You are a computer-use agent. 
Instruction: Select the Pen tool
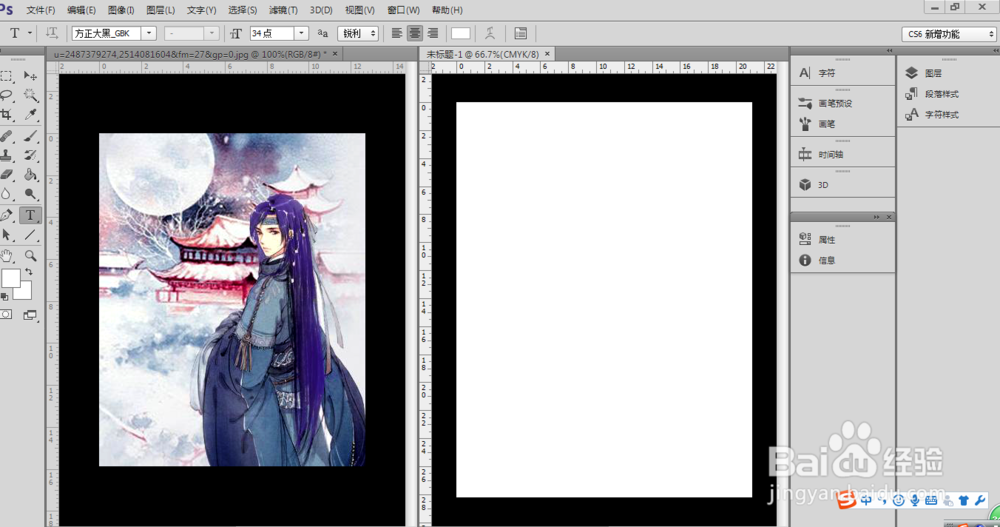(x=7, y=215)
